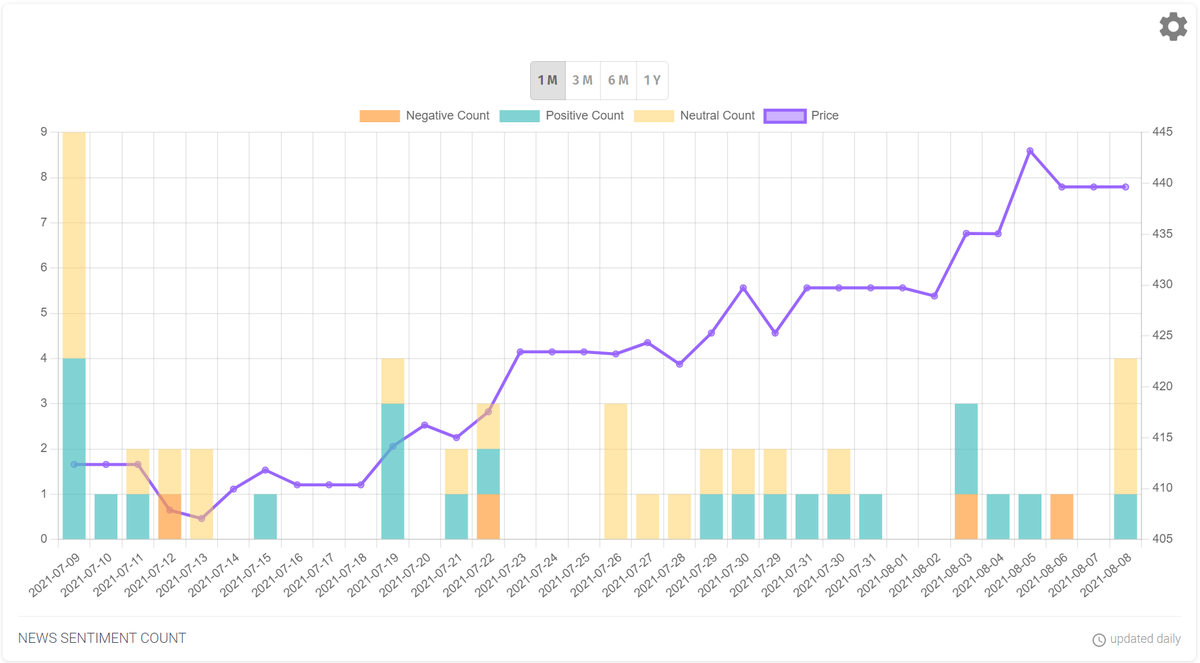This screenshot has width=1200, height=663.
Task: Click the negative segment of 2021-07-22 bar
Action: [x=488, y=516]
